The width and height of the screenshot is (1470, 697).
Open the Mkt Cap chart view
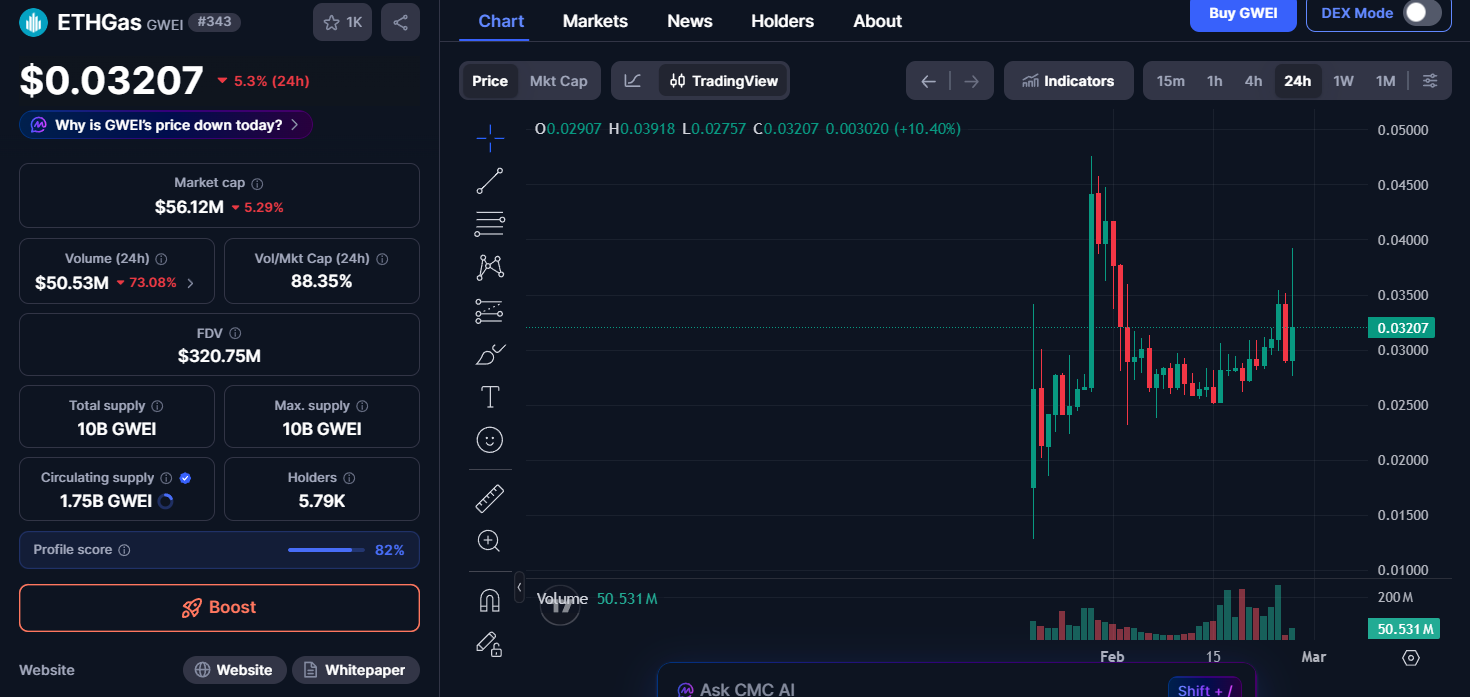[559, 80]
